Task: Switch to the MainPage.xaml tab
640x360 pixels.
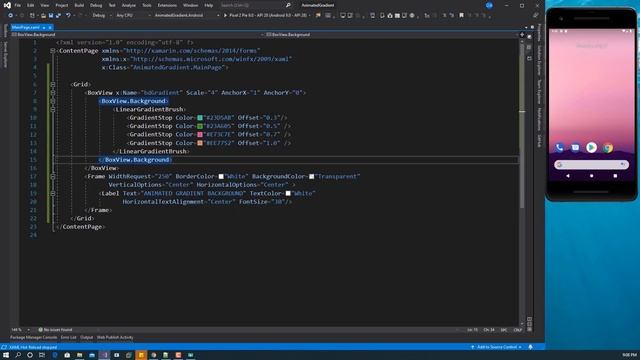Action: coord(25,27)
